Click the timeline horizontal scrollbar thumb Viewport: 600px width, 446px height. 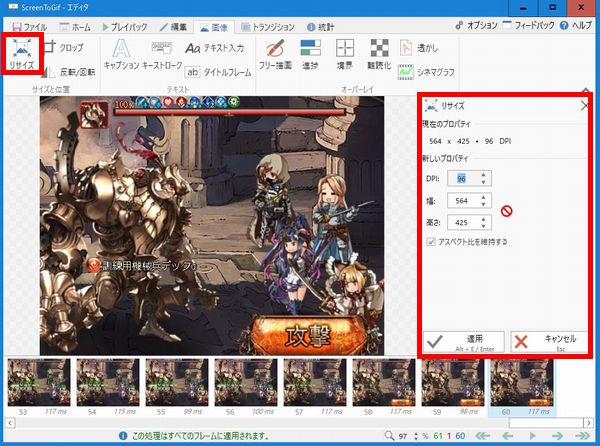tap(546, 423)
